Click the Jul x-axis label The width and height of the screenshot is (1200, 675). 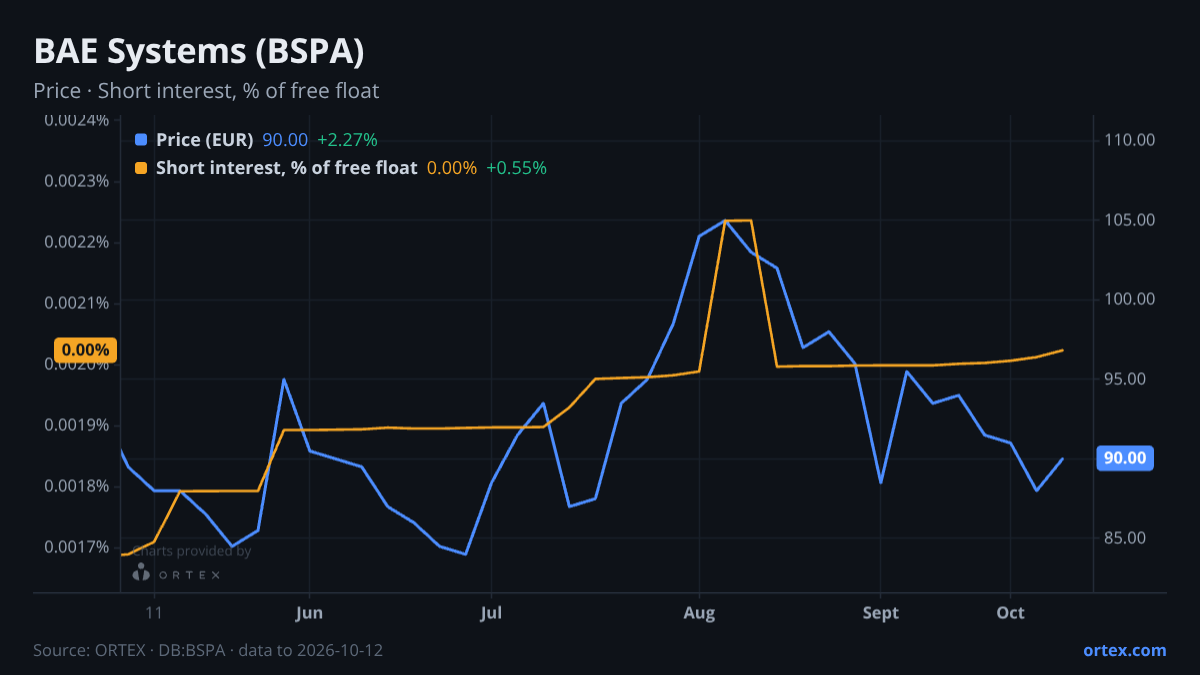(x=491, y=613)
